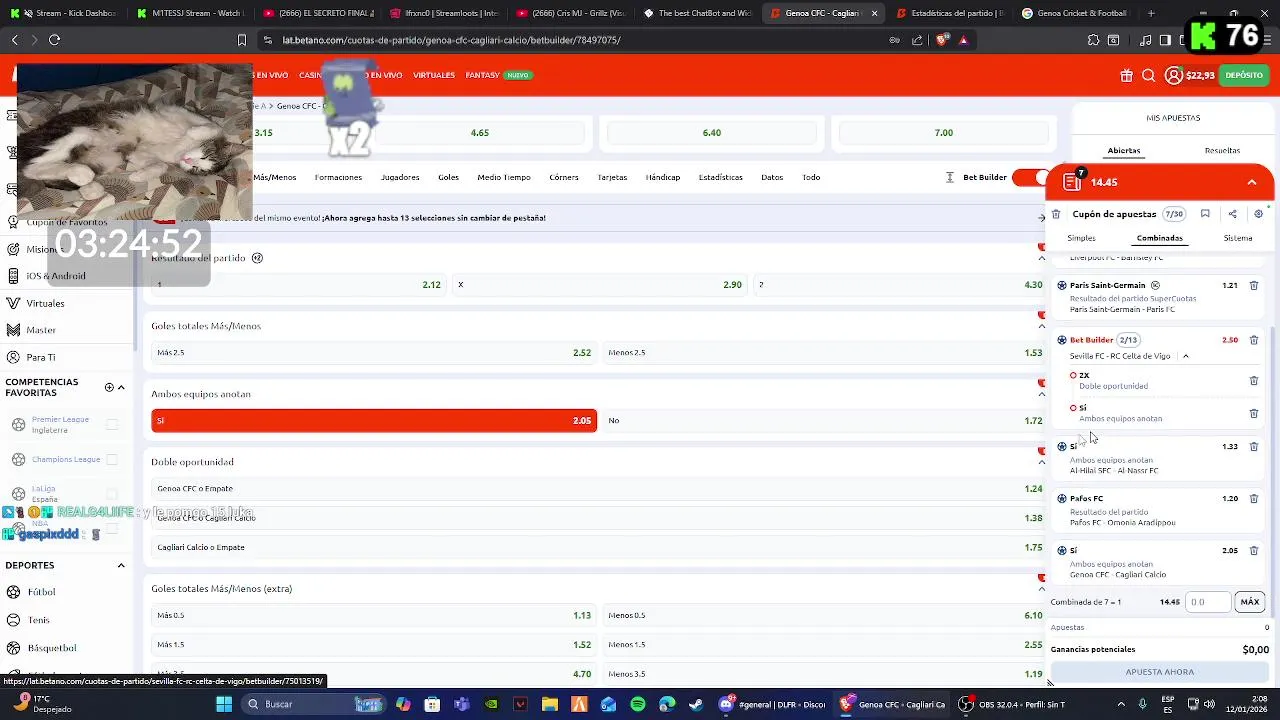
Task: Toggle Genoa-Cagliari Sí selection radio
Action: [x=1062, y=550]
